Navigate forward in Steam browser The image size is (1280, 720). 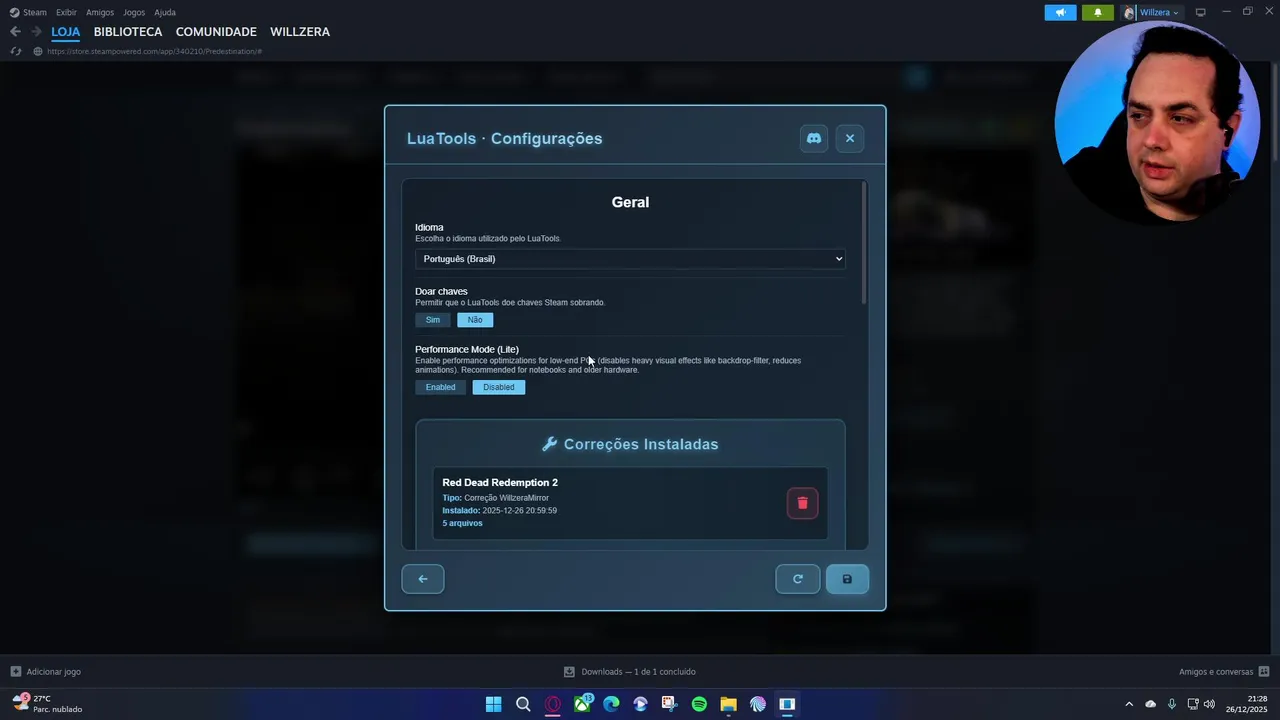pos(36,32)
